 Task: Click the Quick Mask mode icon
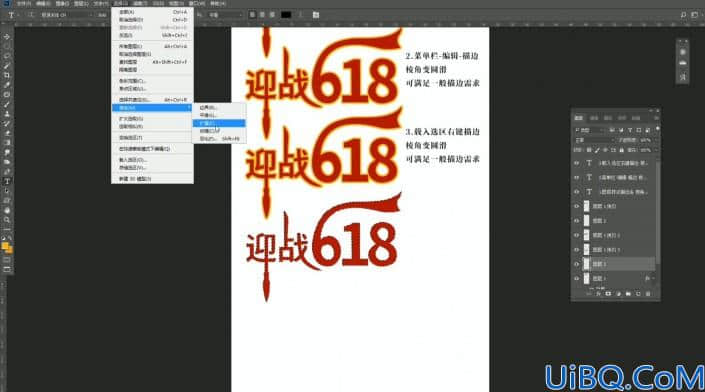click(7, 260)
